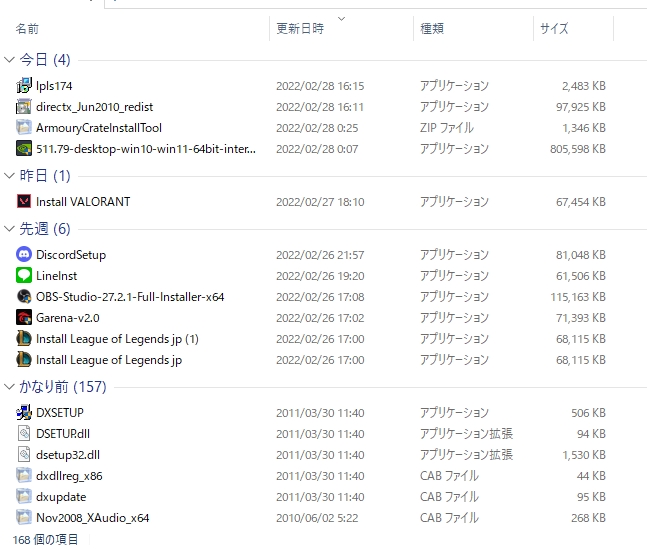Click the date 2022/02/28 16:15
647x550 pixels.
click(320, 86)
